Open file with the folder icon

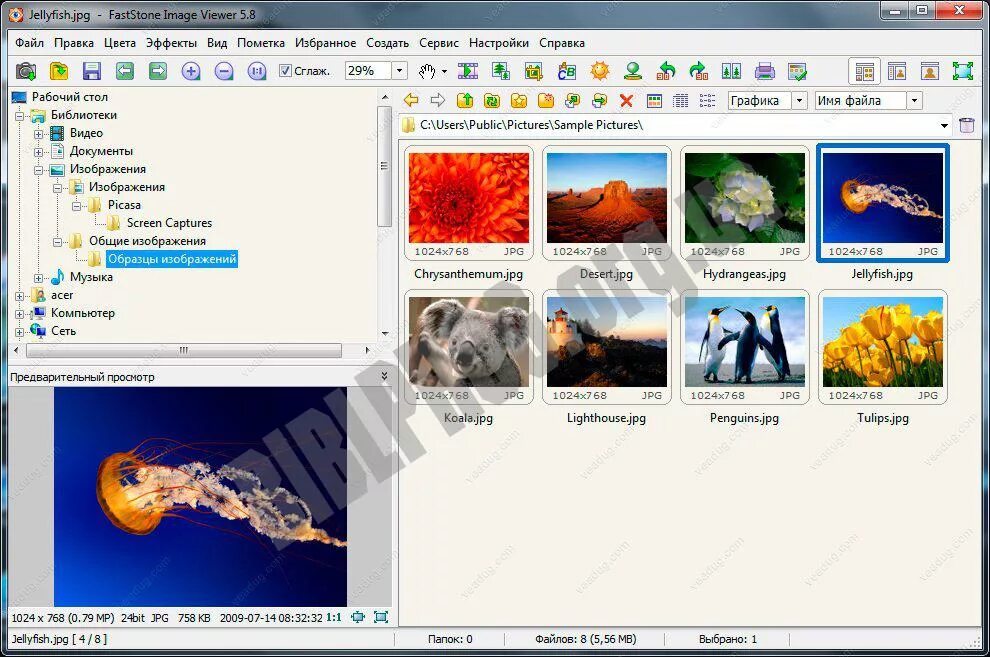(59, 71)
